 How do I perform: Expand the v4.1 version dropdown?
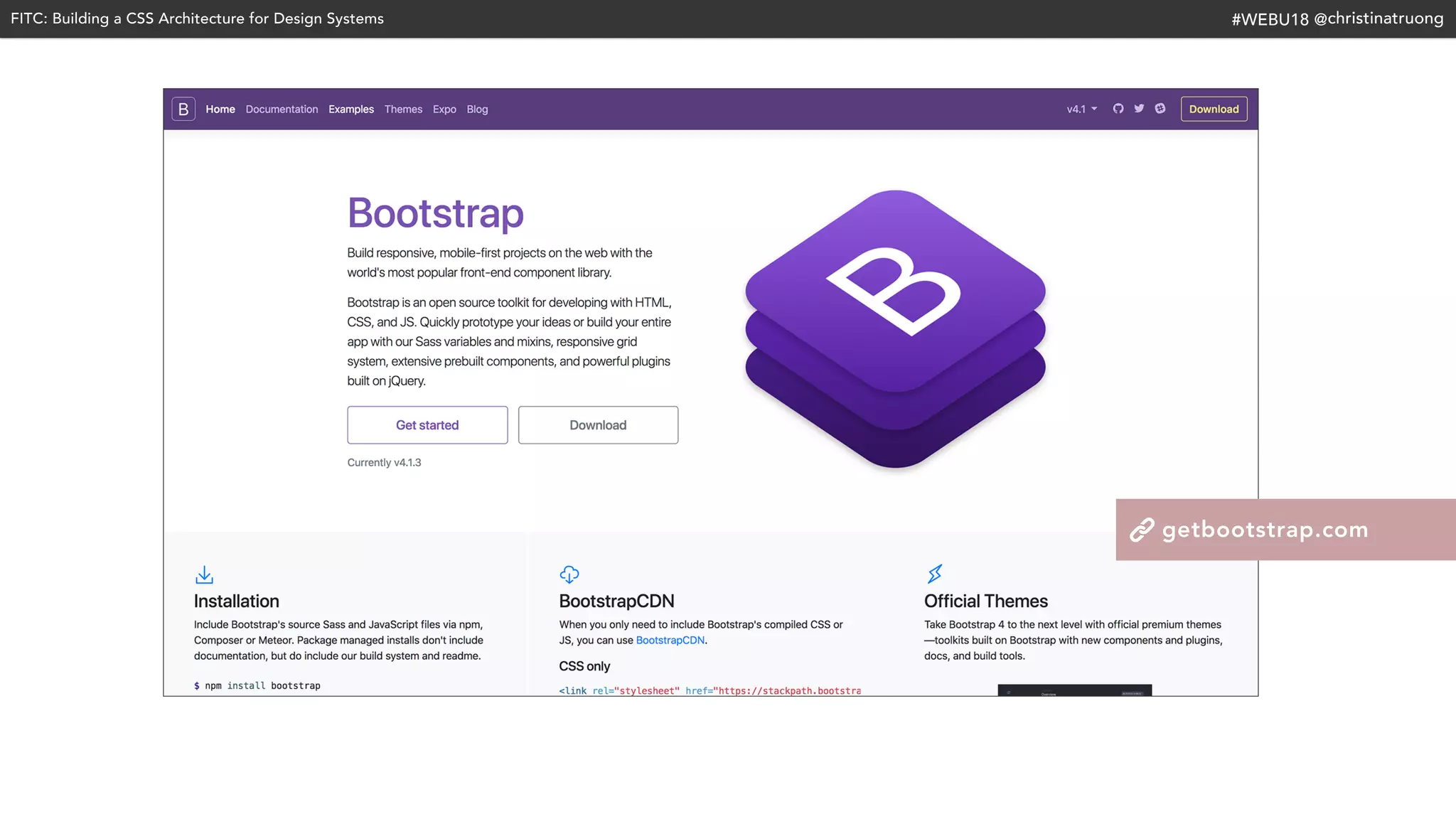1082,109
